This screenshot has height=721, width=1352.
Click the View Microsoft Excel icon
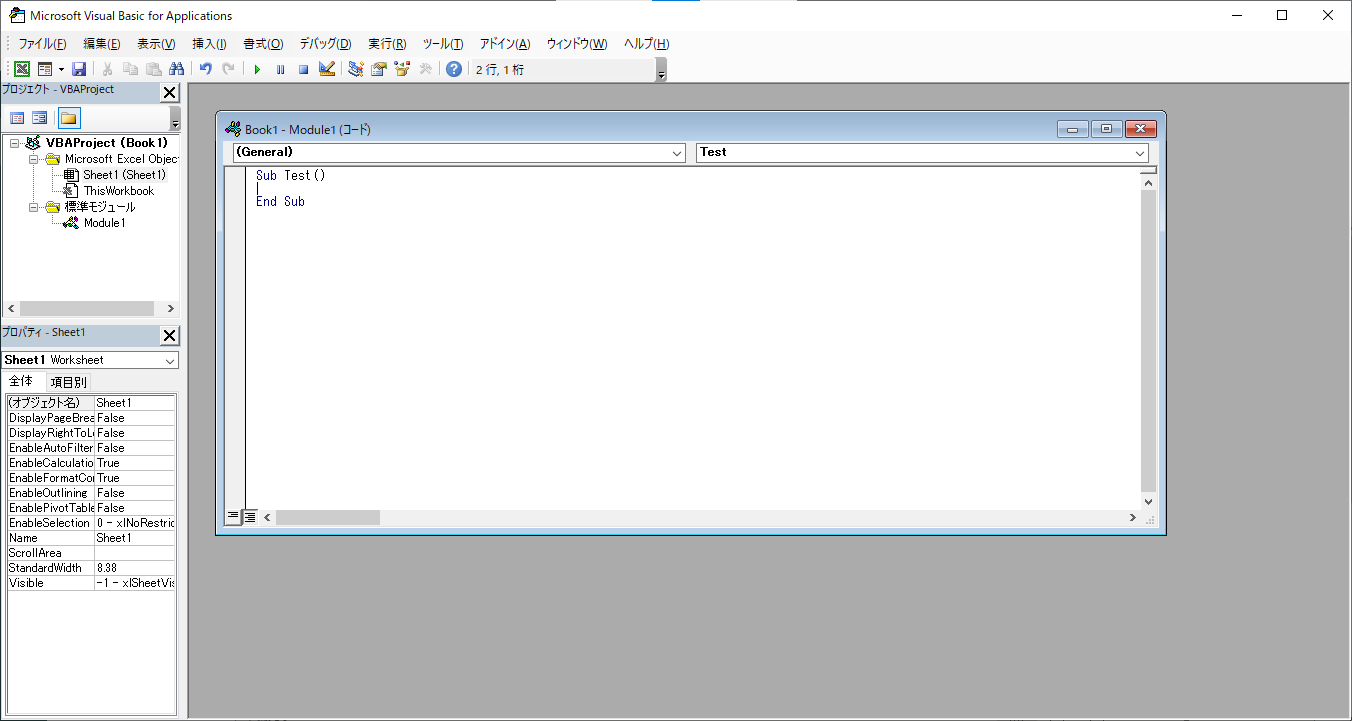(x=21, y=69)
